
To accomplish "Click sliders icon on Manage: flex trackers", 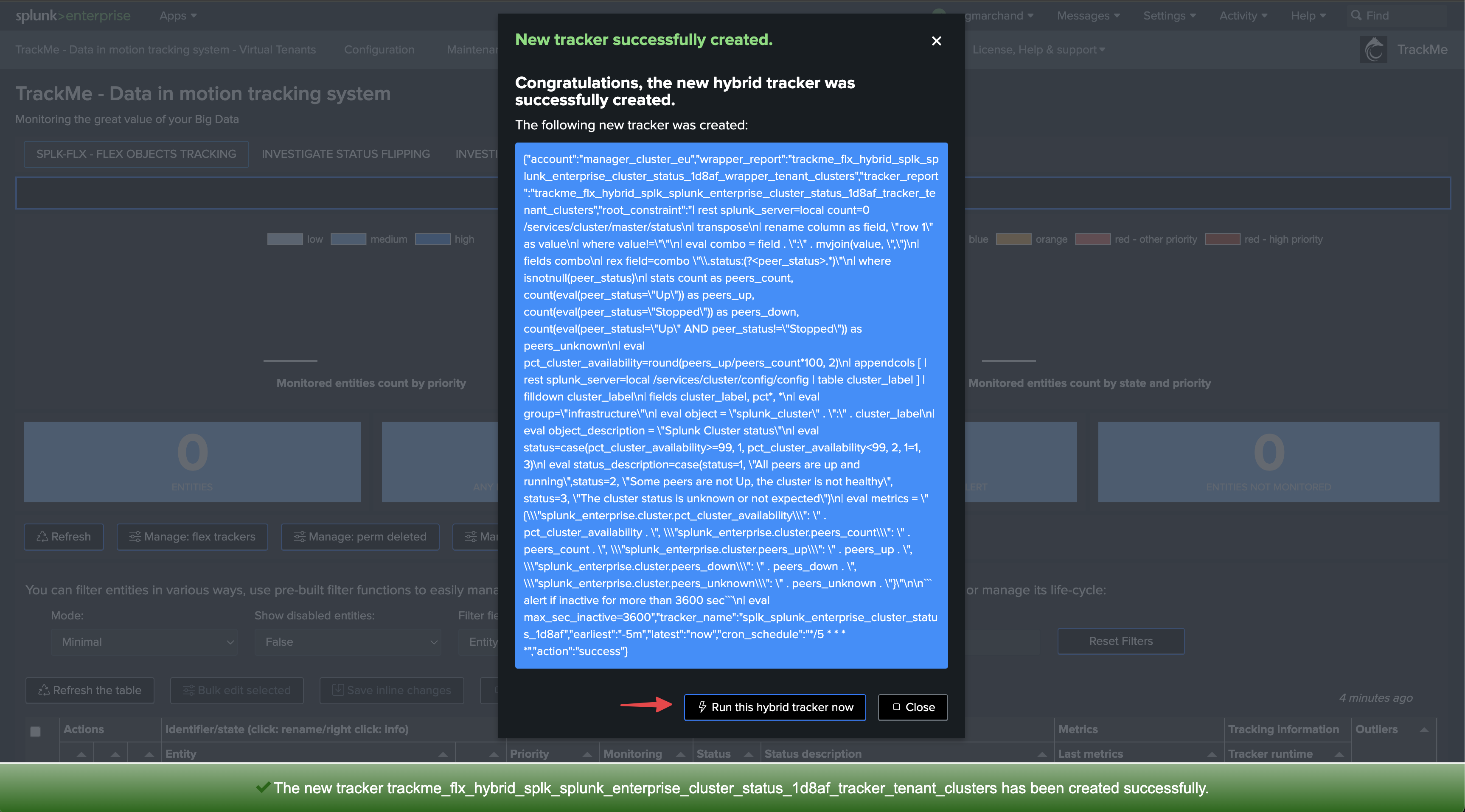I will 135,536.
